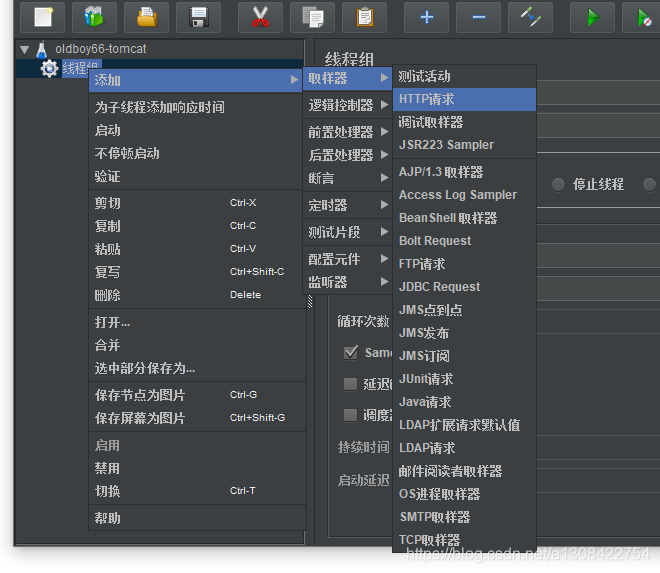
Task: Choose JSR223 Sampler menu entry
Action: click(x=464, y=145)
